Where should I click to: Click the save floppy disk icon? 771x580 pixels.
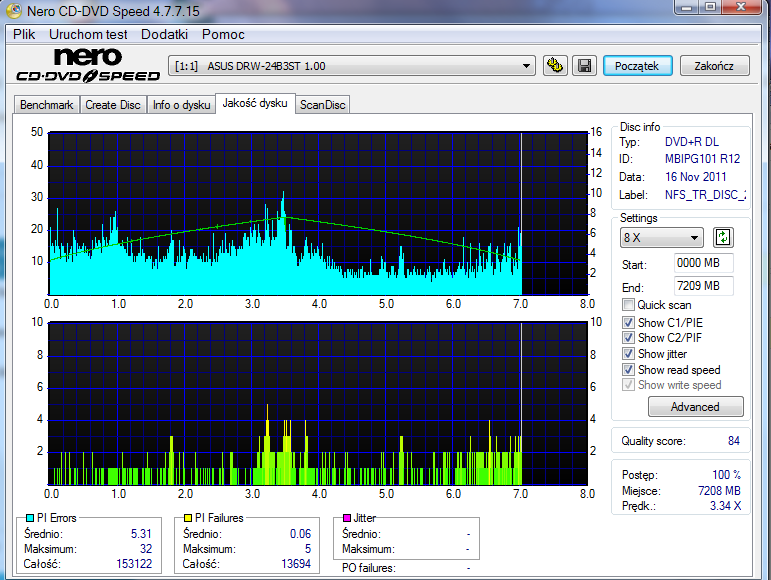pyautogui.click(x=584, y=65)
